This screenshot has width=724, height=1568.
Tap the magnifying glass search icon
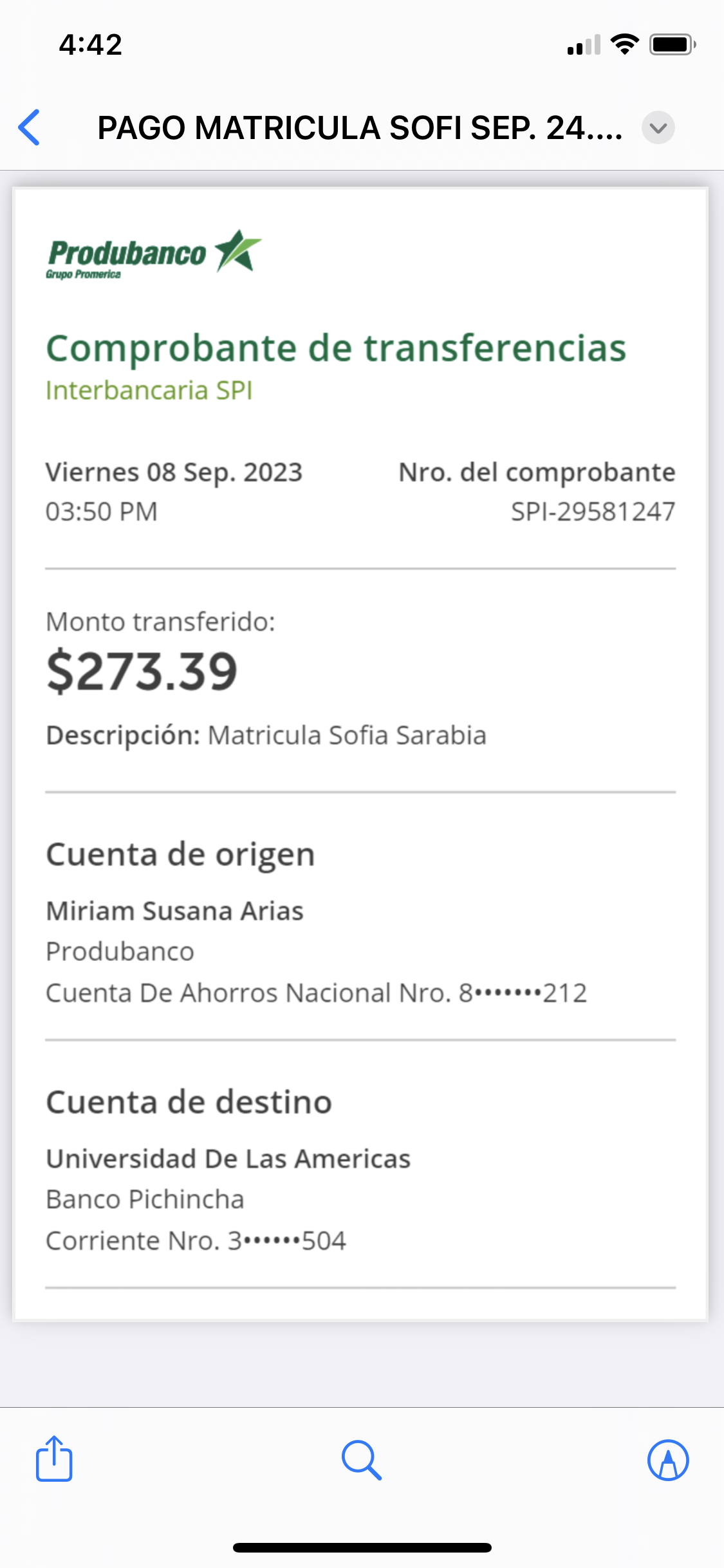pos(362,1460)
